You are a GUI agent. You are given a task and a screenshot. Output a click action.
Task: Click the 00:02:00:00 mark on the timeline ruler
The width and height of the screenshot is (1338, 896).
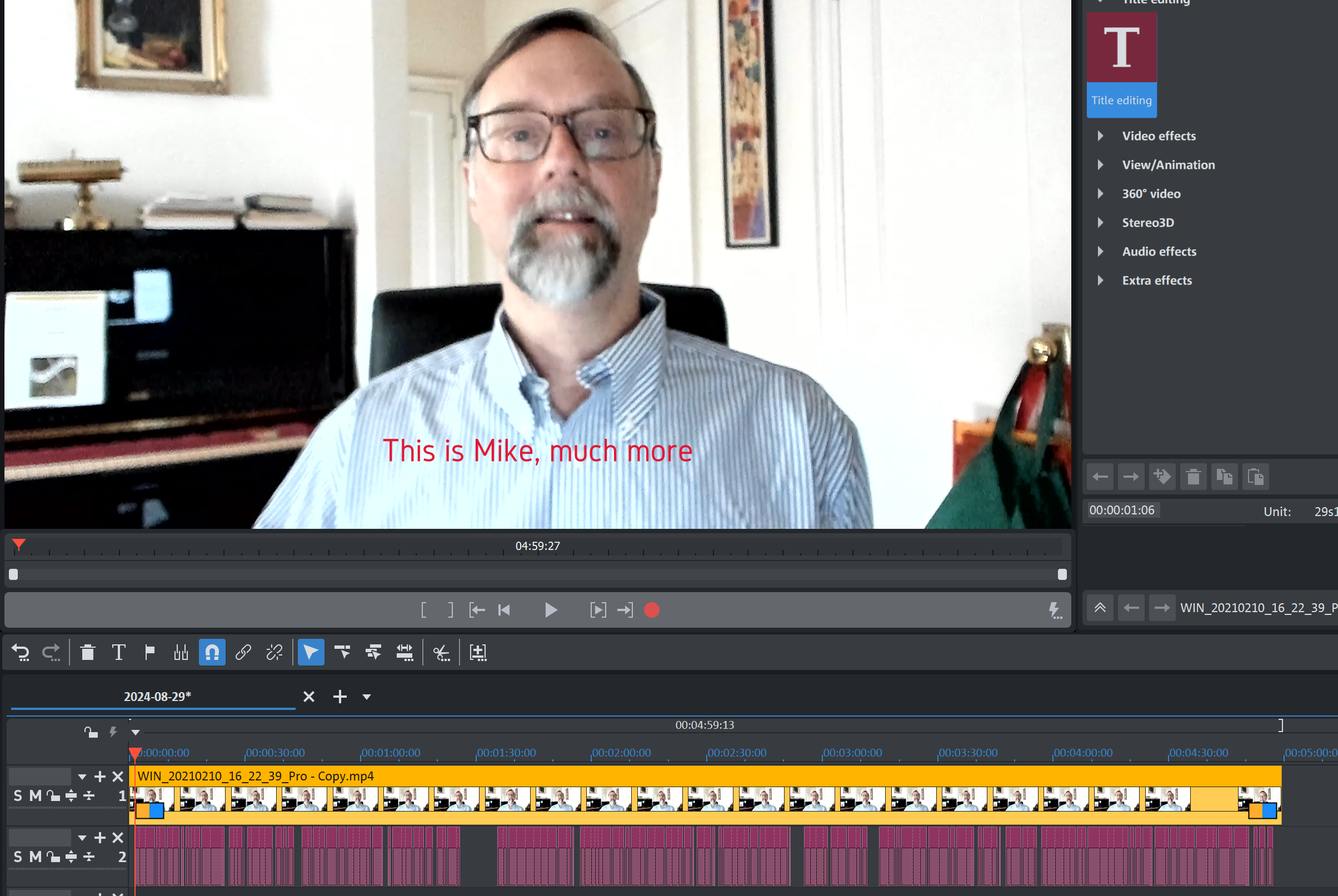pos(621,753)
